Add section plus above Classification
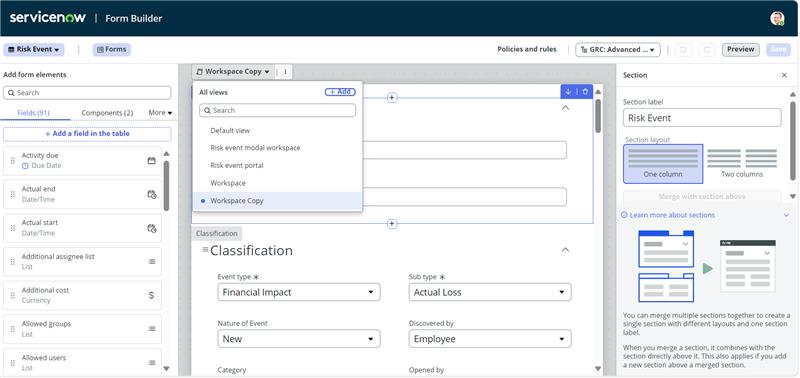 [392, 223]
